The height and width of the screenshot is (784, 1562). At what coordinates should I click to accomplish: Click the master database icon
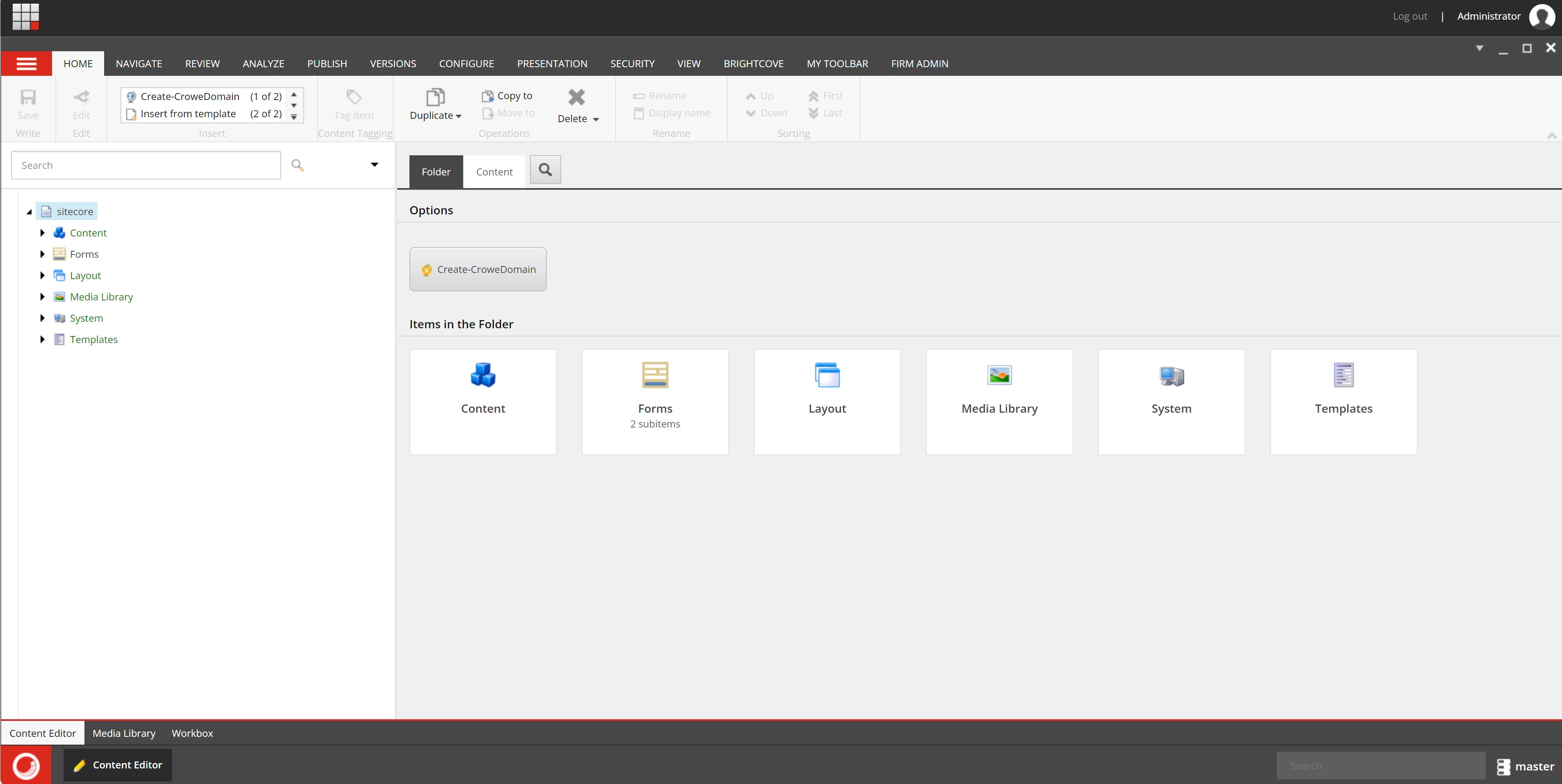[x=1503, y=766]
